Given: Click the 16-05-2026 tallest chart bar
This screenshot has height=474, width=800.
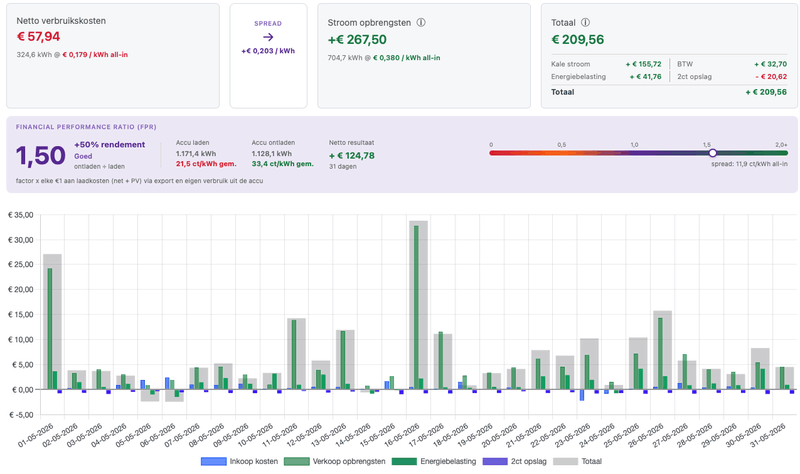Looking at the screenshot, I should (x=418, y=305).
